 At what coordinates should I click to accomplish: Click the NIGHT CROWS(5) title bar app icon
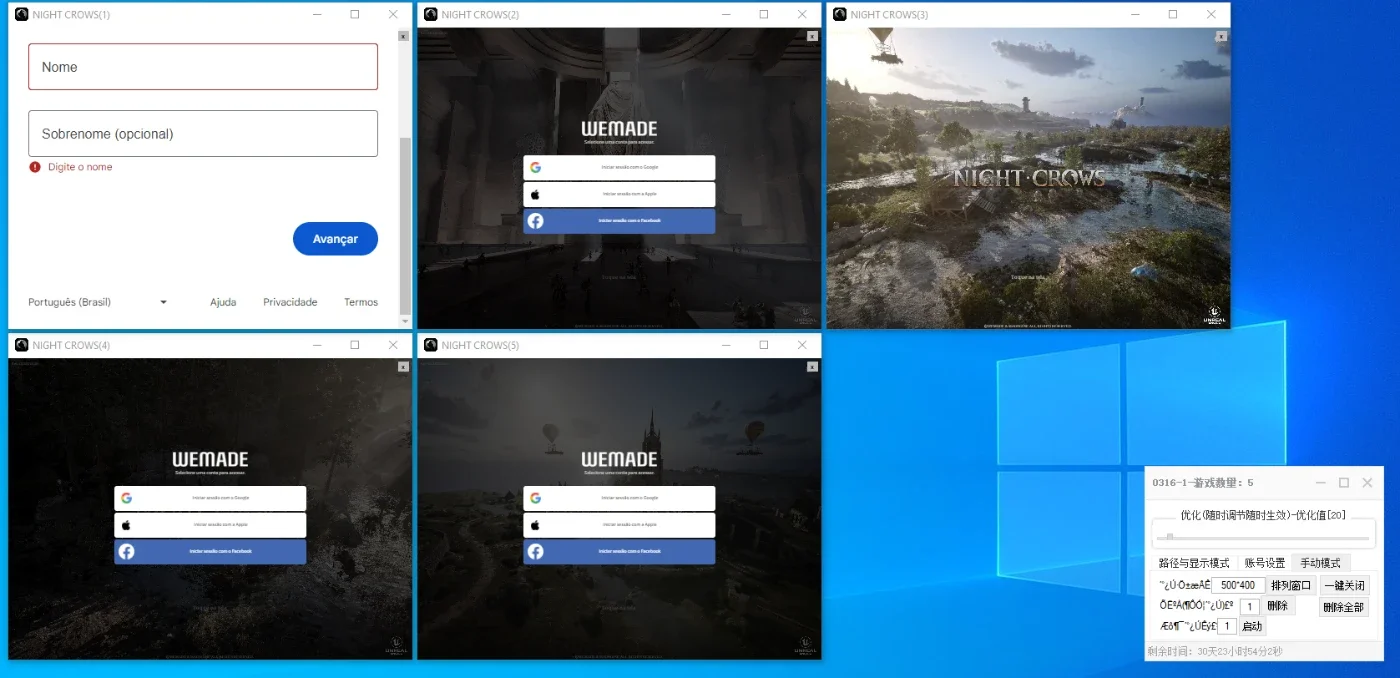click(431, 345)
